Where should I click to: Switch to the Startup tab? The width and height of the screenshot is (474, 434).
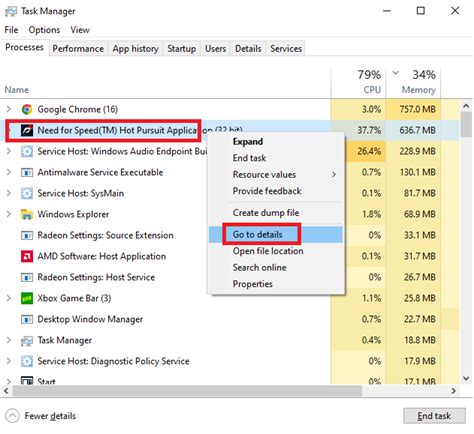181,49
